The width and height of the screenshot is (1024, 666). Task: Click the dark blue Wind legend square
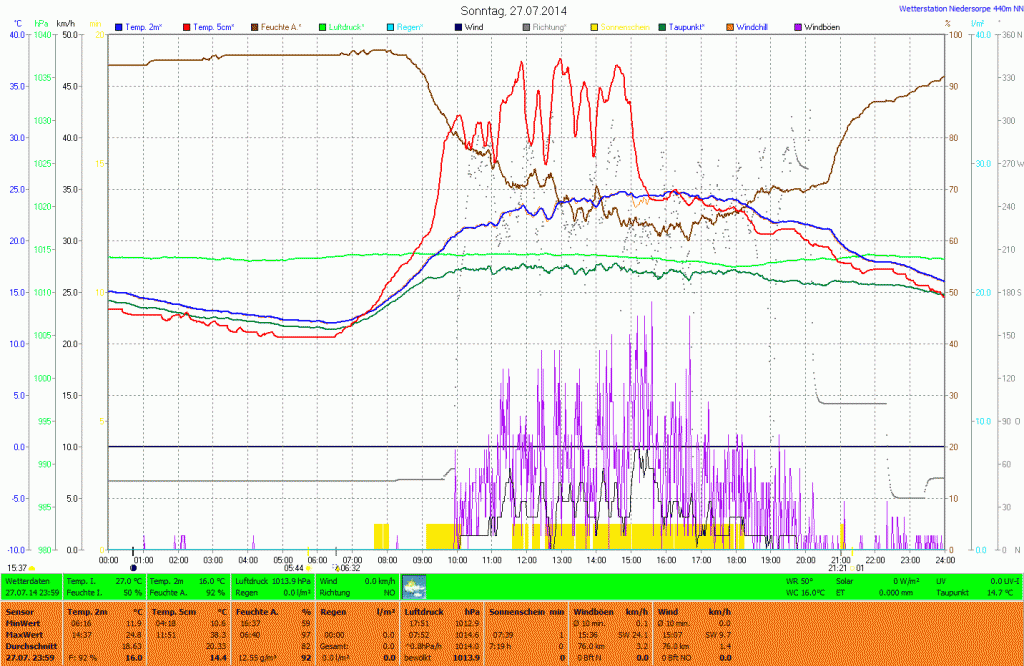[459, 27]
